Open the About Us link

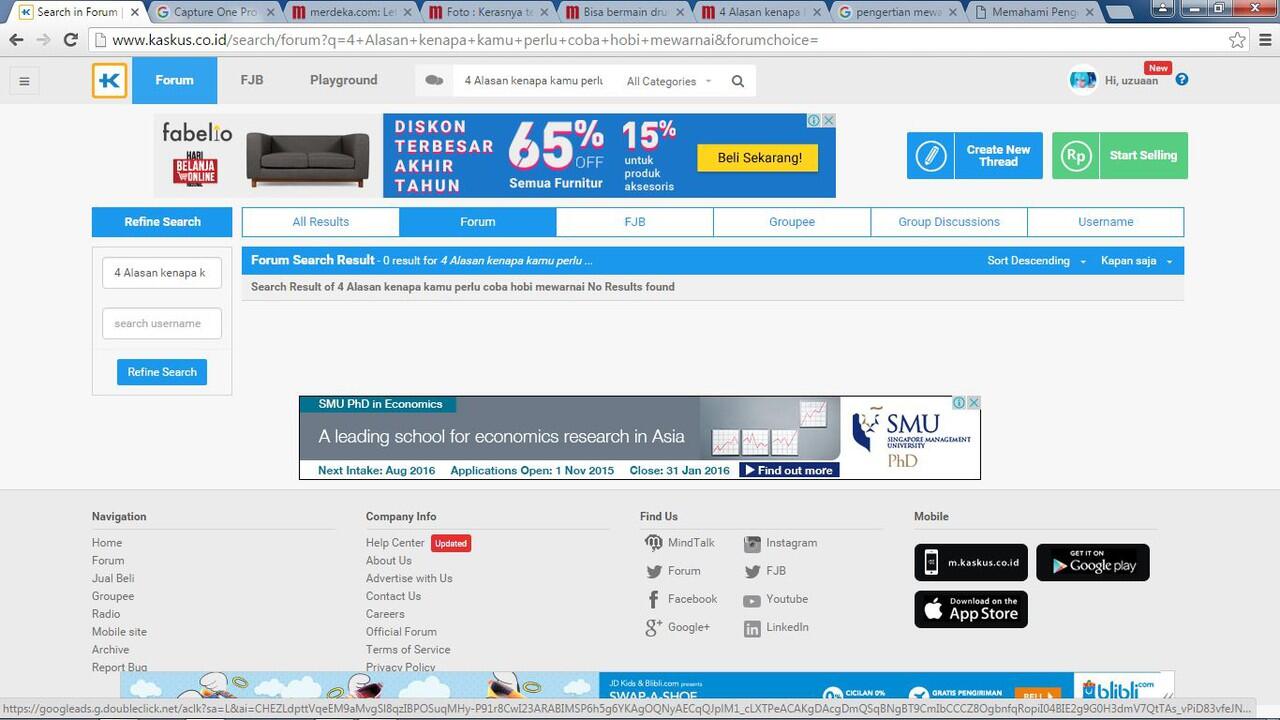(389, 561)
